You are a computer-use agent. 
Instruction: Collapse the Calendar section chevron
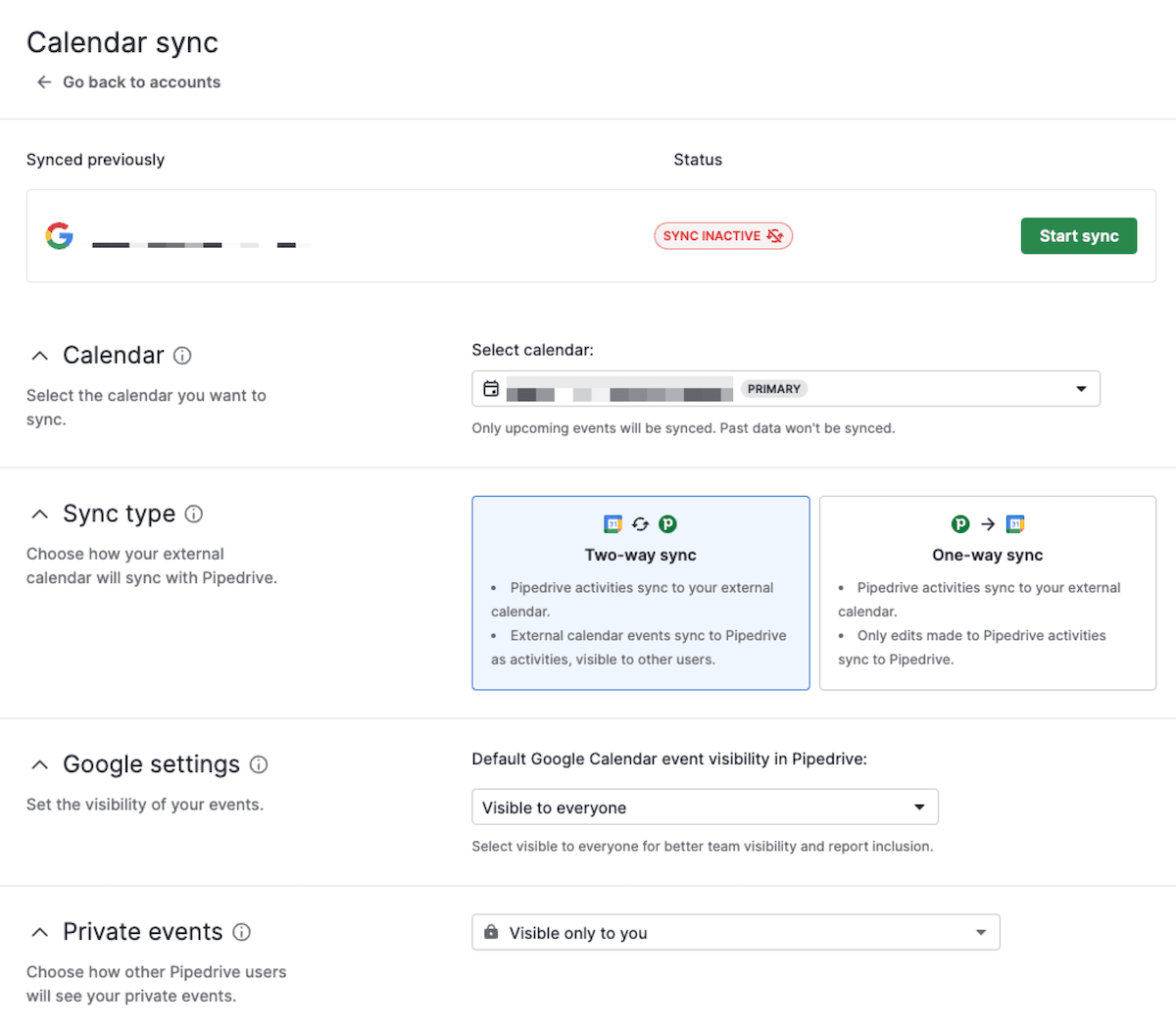tap(39, 356)
